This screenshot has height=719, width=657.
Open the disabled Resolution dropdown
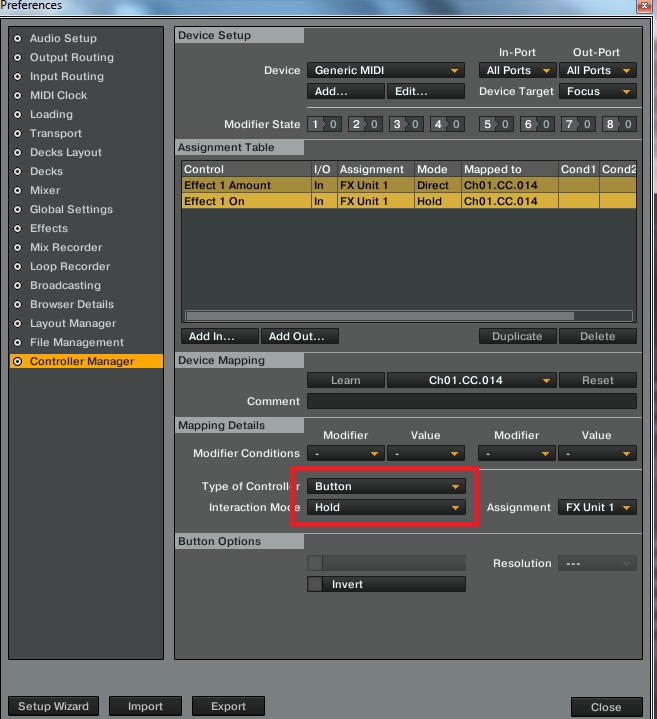(x=597, y=563)
